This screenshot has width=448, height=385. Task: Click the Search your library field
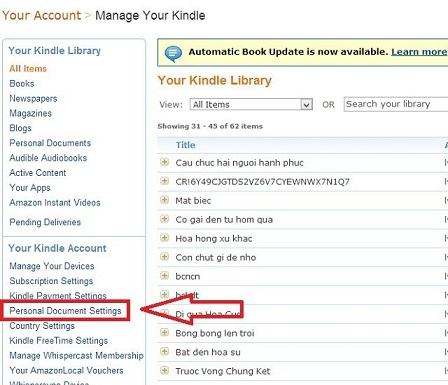tap(396, 104)
